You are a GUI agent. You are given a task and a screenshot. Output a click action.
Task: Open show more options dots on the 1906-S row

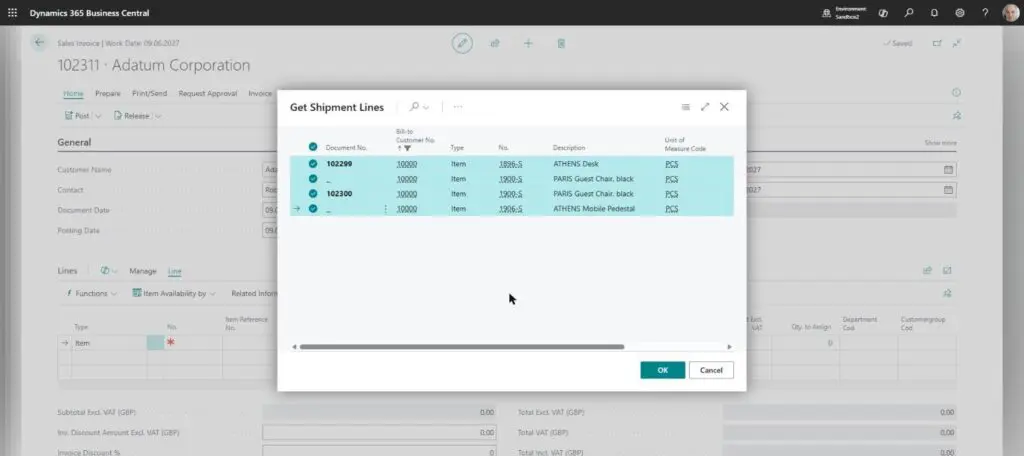tap(385, 209)
